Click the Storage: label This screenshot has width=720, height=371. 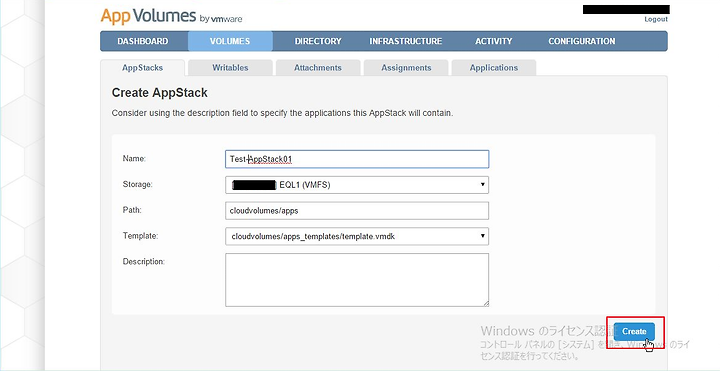click(137, 184)
